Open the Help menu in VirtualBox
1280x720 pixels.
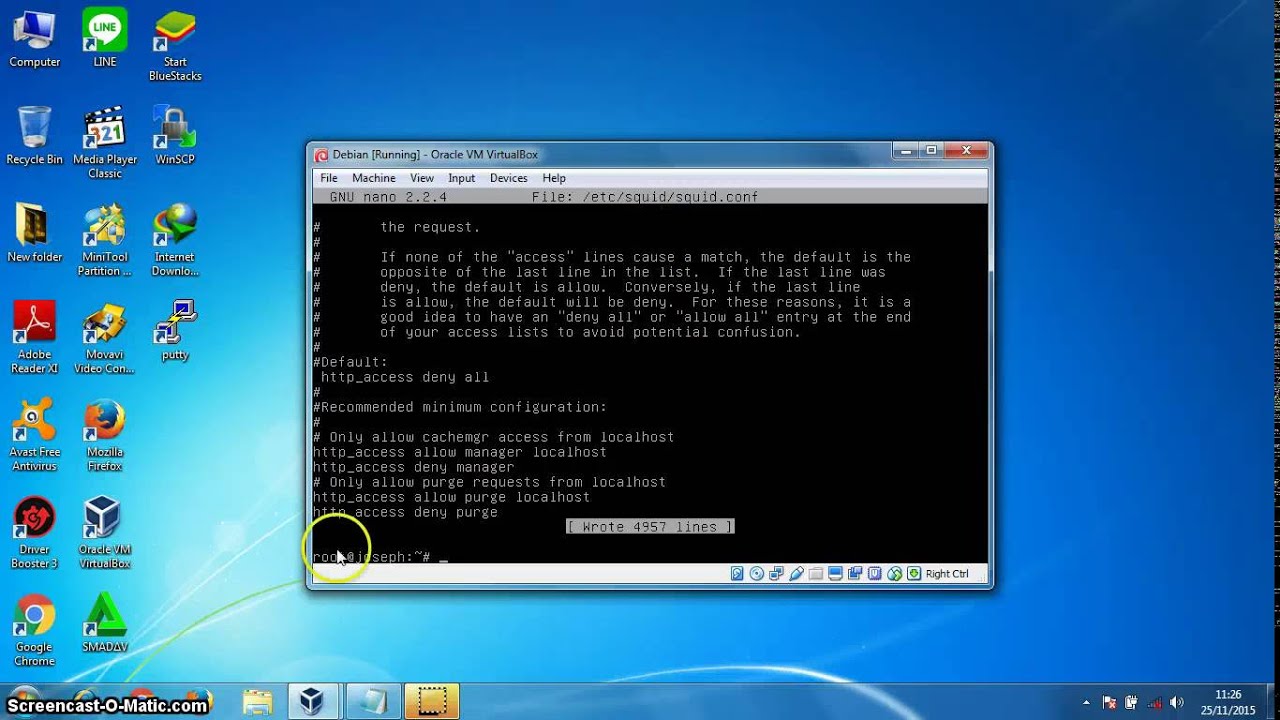tap(554, 178)
